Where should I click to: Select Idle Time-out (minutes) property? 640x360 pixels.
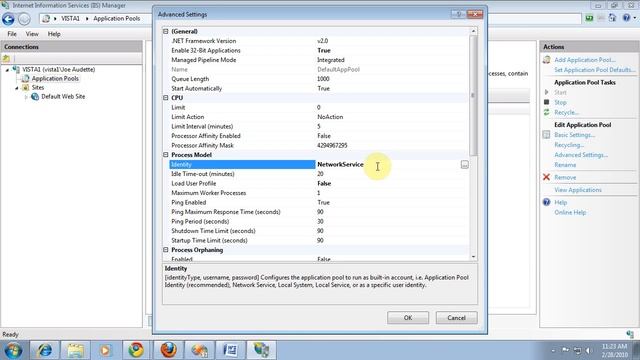click(319, 174)
